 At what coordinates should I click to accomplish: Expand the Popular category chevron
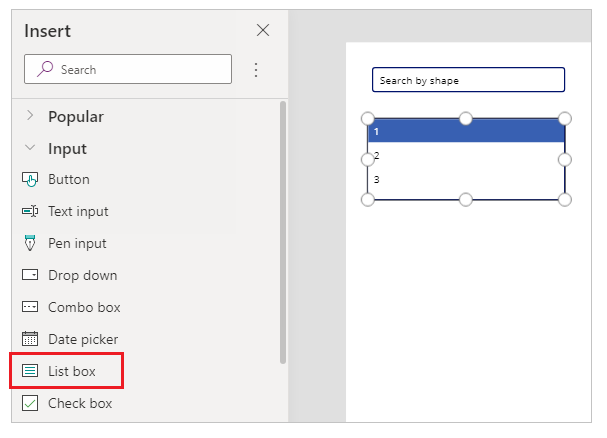pos(30,115)
